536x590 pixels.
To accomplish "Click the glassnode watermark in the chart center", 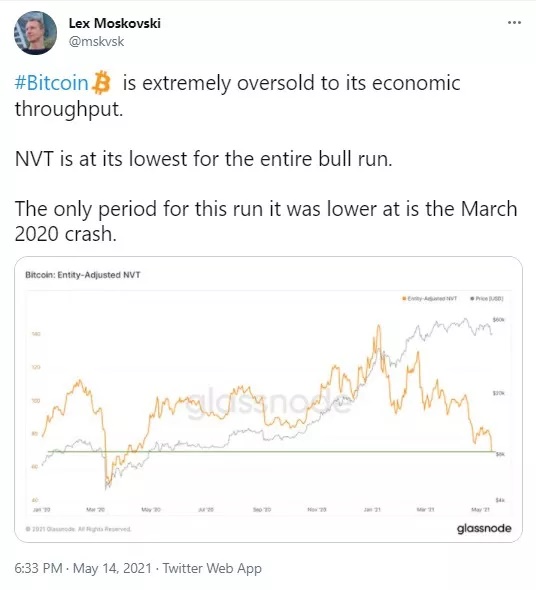I will [x=269, y=403].
